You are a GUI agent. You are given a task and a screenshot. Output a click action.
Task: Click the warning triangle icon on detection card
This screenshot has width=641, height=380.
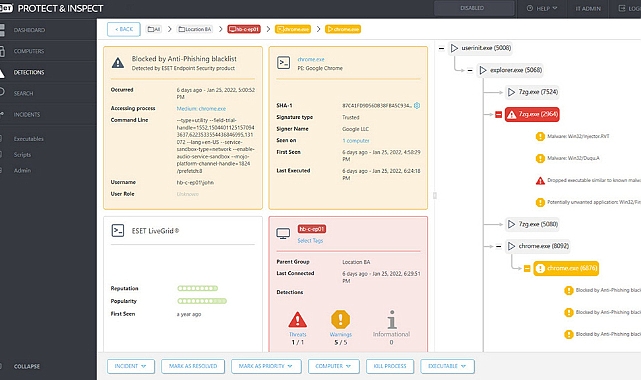[x=118, y=63]
